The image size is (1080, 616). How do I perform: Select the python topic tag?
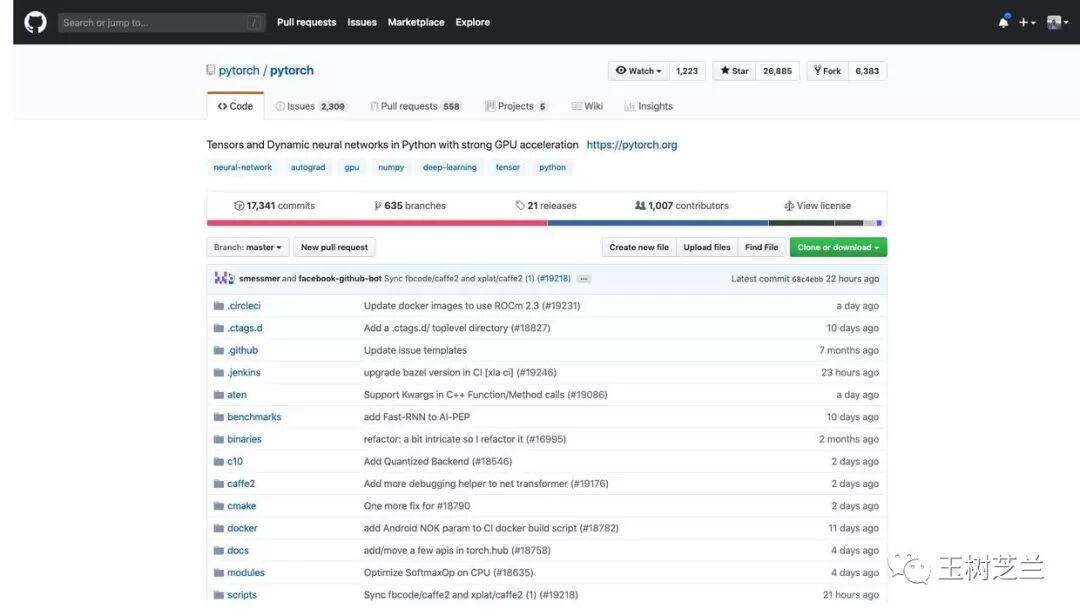(x=552, y=167)
